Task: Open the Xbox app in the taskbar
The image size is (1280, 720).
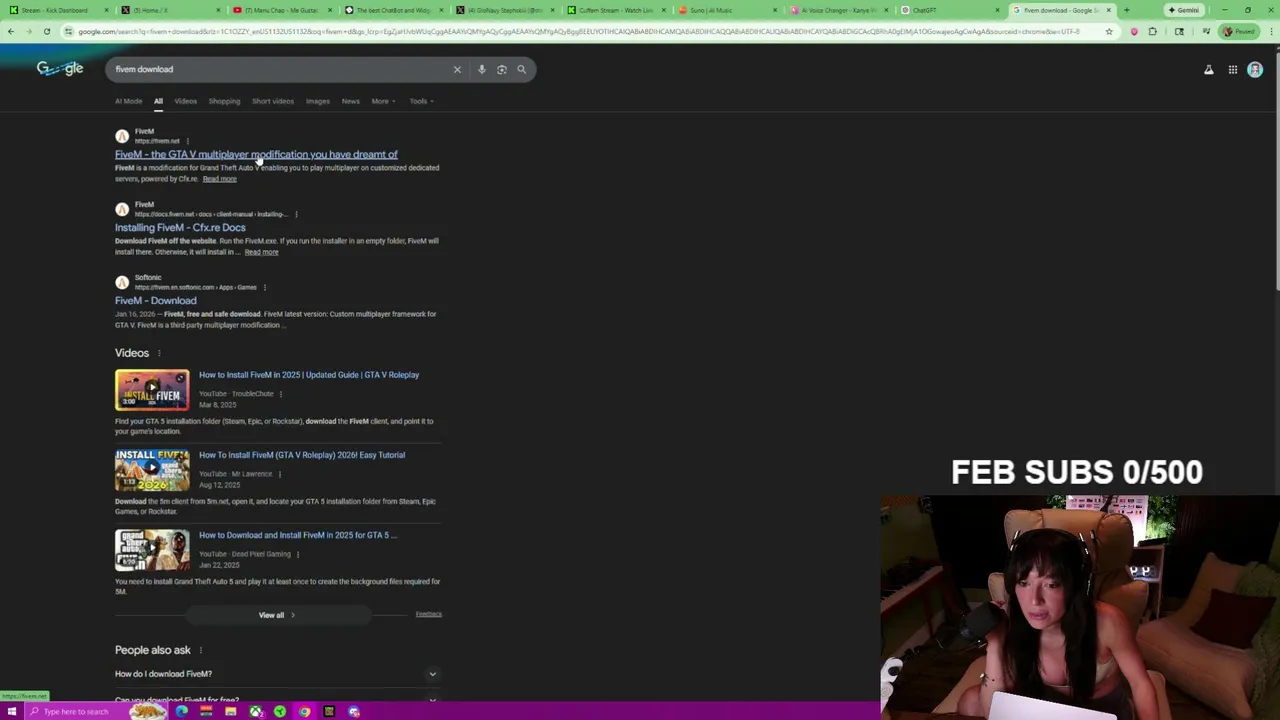Action: coord(256,711)
